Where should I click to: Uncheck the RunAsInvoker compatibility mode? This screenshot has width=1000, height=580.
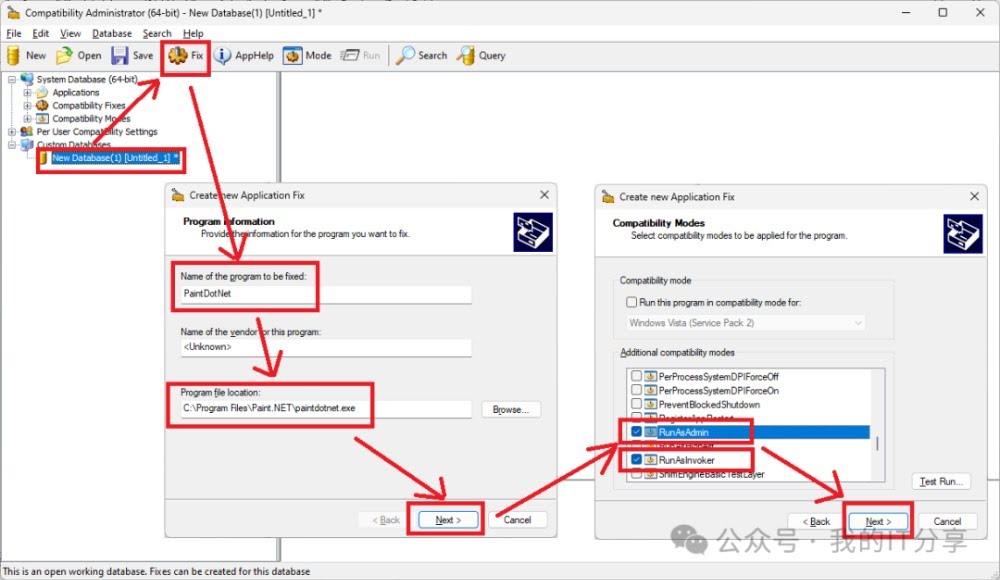click(x=636, y=459)
